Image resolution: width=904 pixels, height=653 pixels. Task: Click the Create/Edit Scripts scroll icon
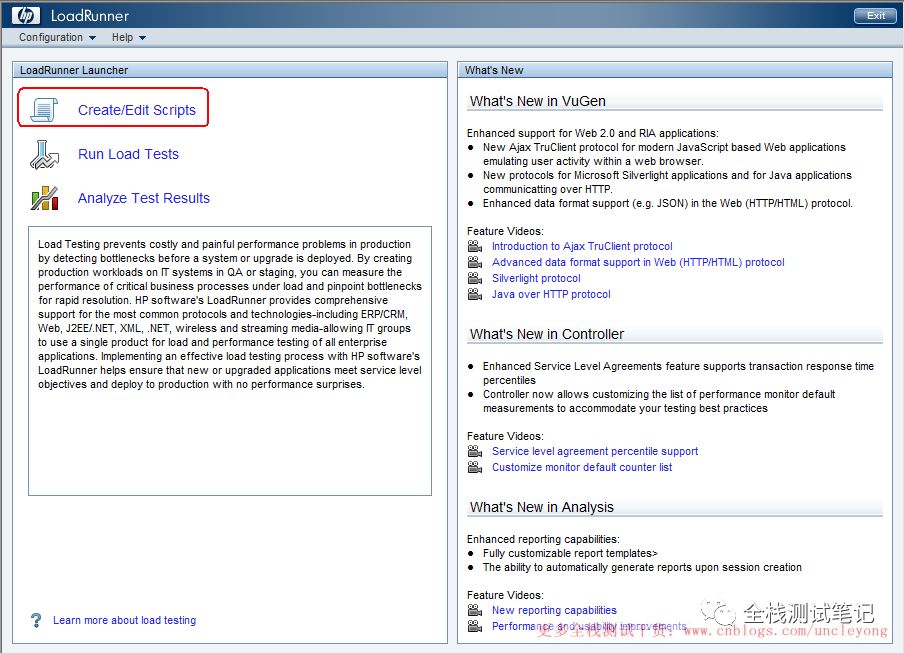[44, 110]
